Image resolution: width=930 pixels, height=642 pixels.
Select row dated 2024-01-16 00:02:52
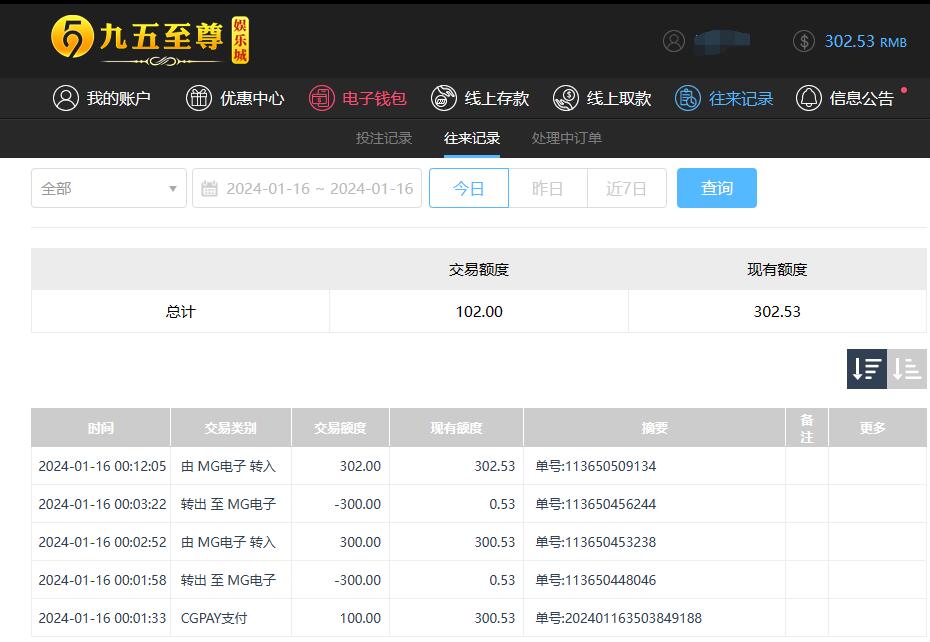[479, 542]
